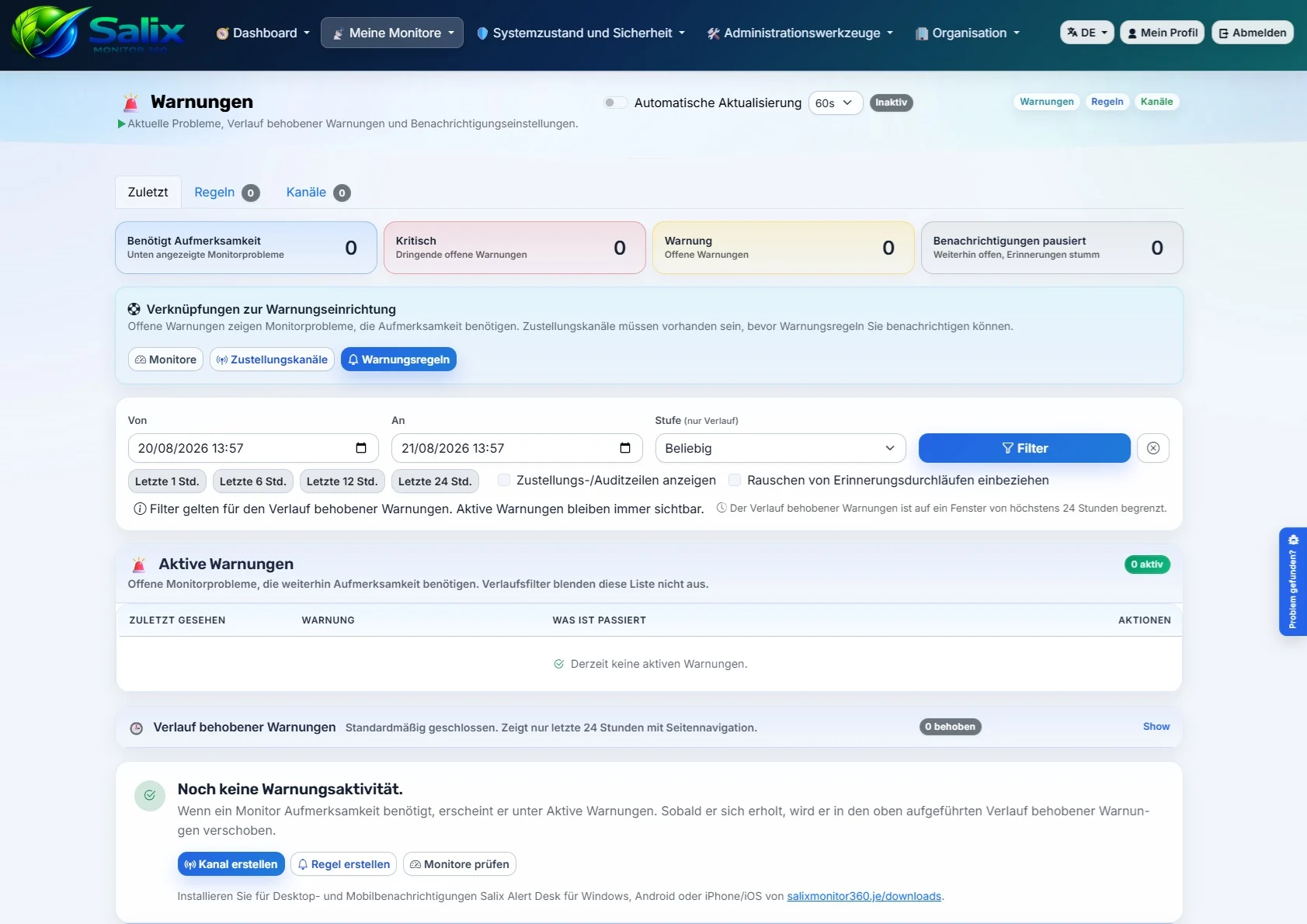Expand the Stufe Beliebig dropdown
The height and width of the screenshot is (924, 1307).
point(780,448)
